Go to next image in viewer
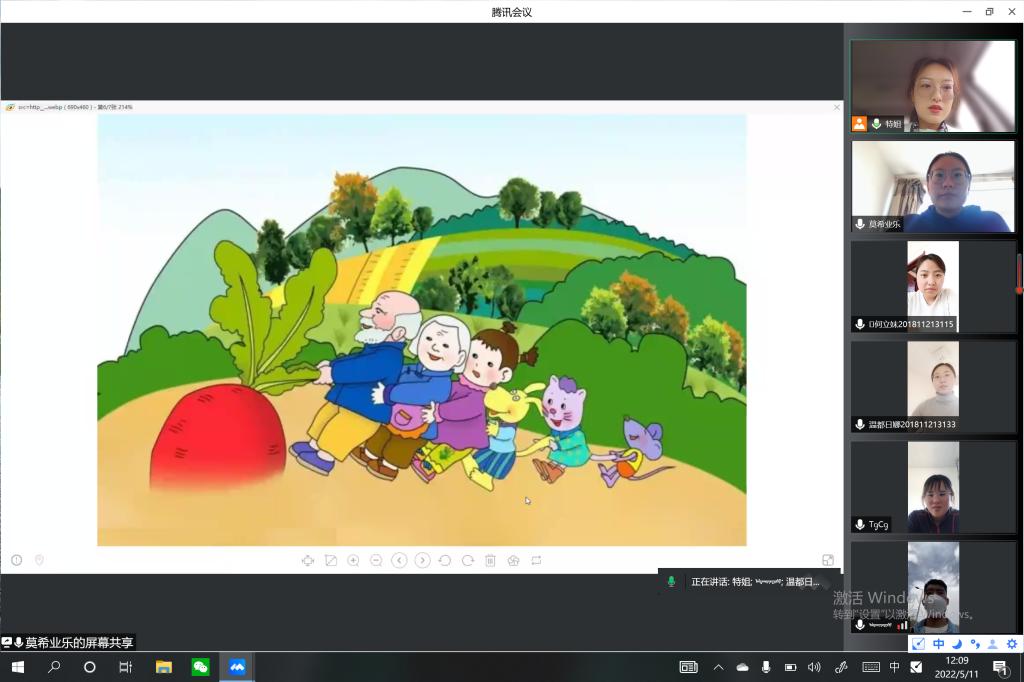Viewport: 1024px width, 682px height. coord(422,560)
